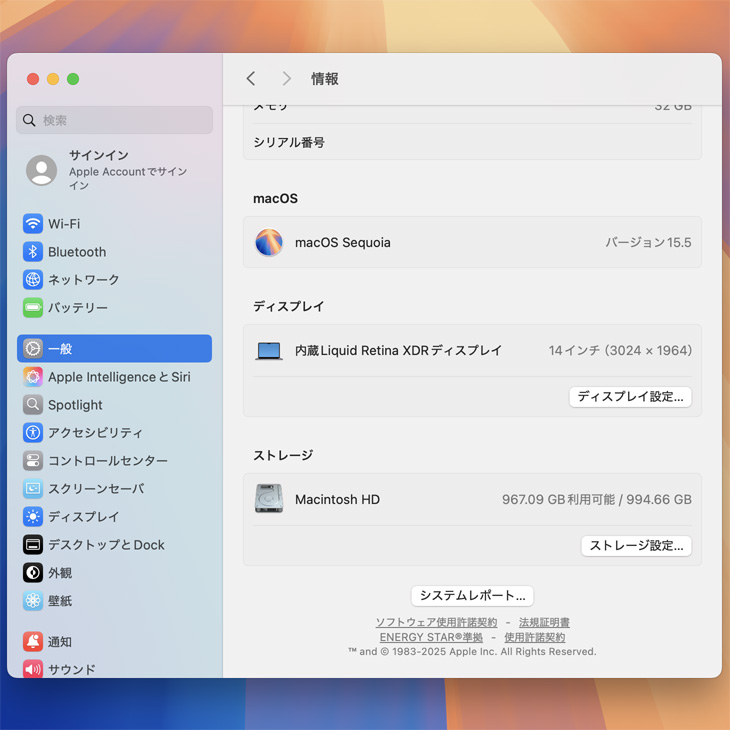Open スクリーンセーバ icon
The image size is (730, 730).
33,488
